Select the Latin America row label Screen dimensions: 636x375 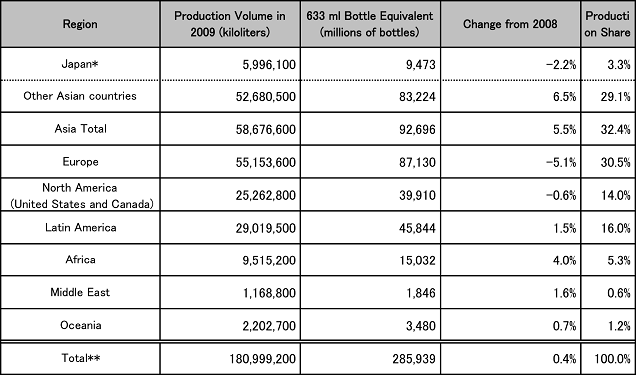pyautogui.click(x=80, y=227)
